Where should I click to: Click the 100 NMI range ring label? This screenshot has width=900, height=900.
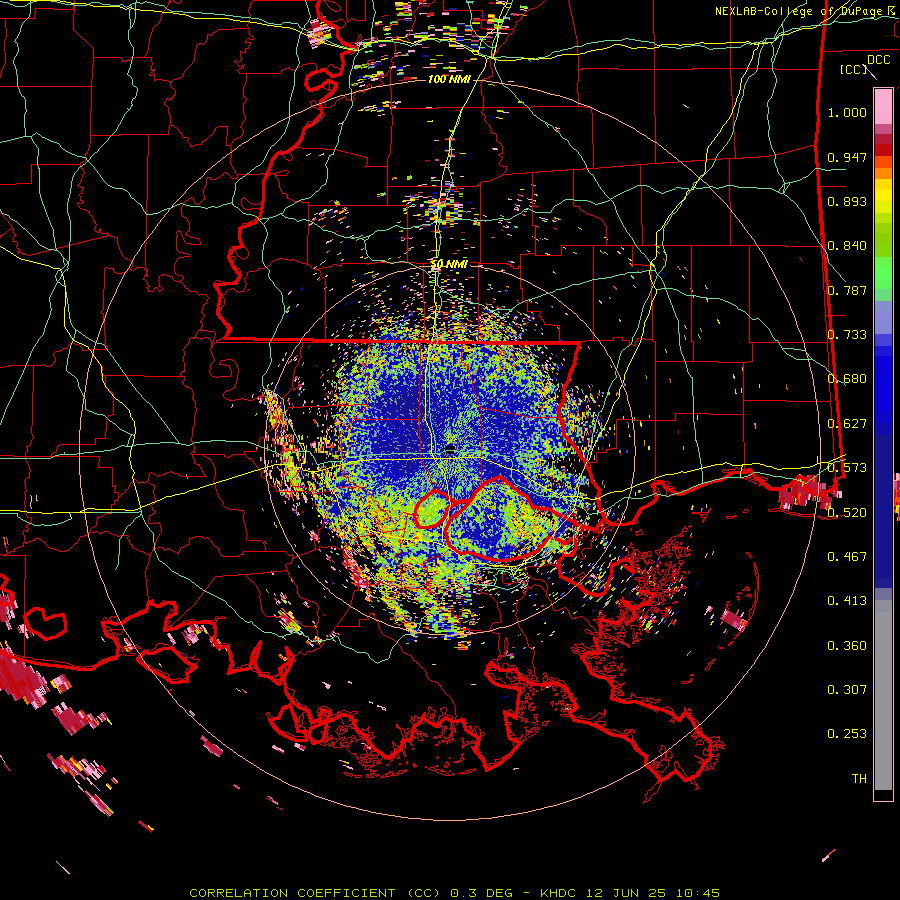point(449,79)
